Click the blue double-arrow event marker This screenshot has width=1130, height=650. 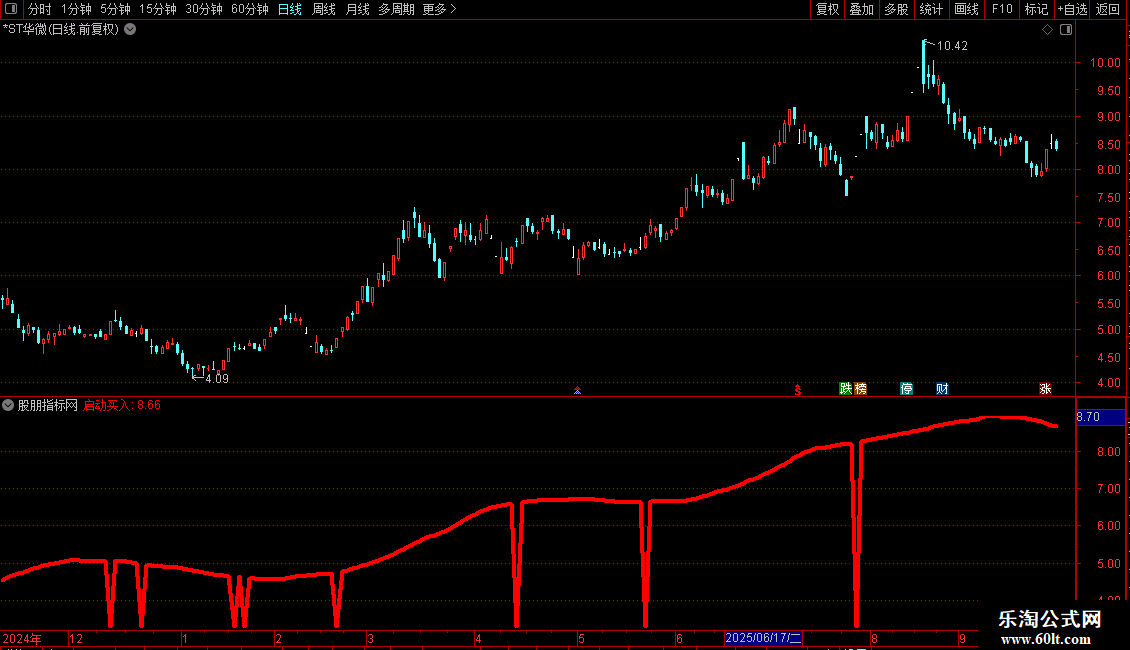point(577,391)
